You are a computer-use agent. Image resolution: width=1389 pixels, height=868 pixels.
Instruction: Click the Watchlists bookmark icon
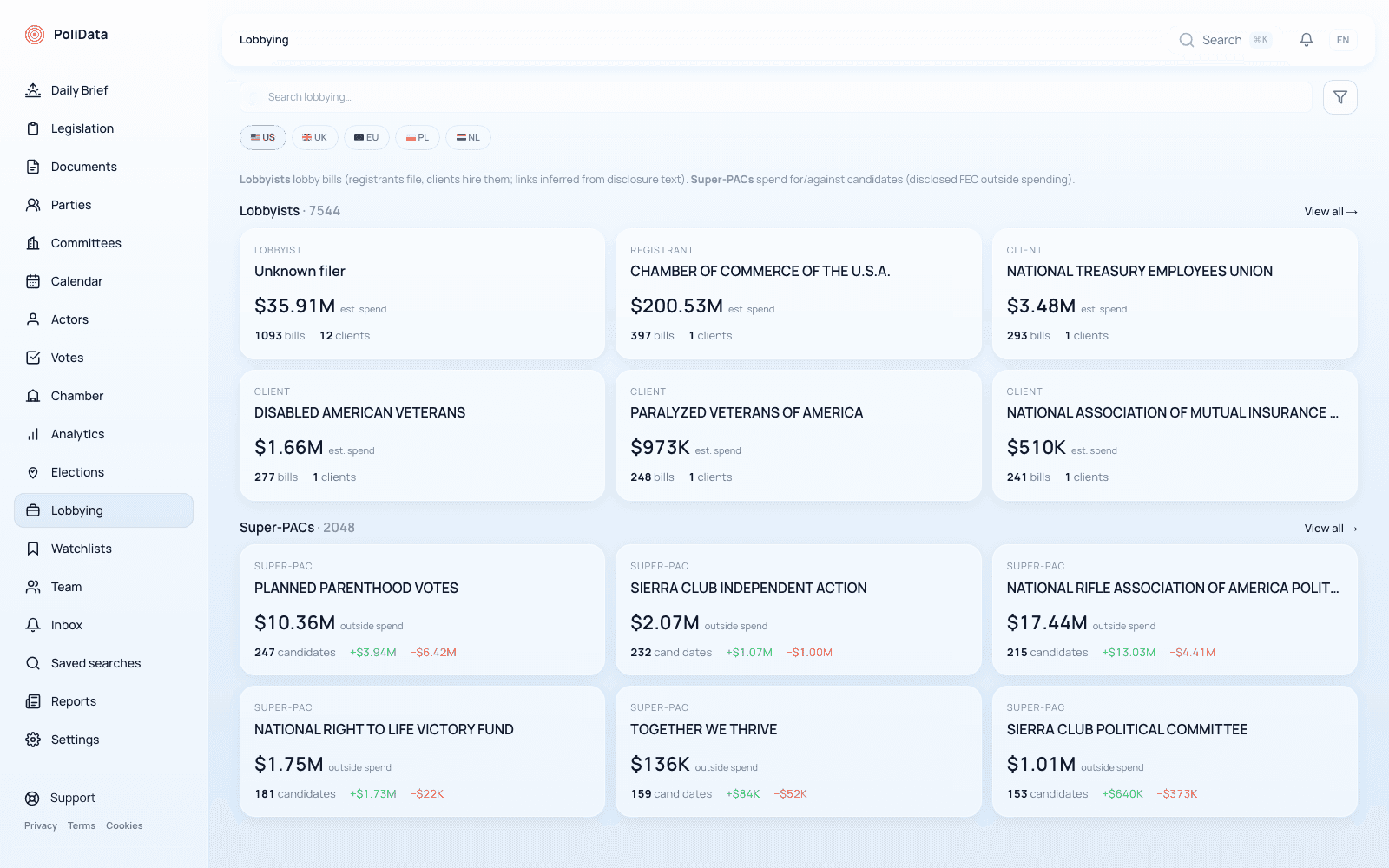tap(33, 549)
